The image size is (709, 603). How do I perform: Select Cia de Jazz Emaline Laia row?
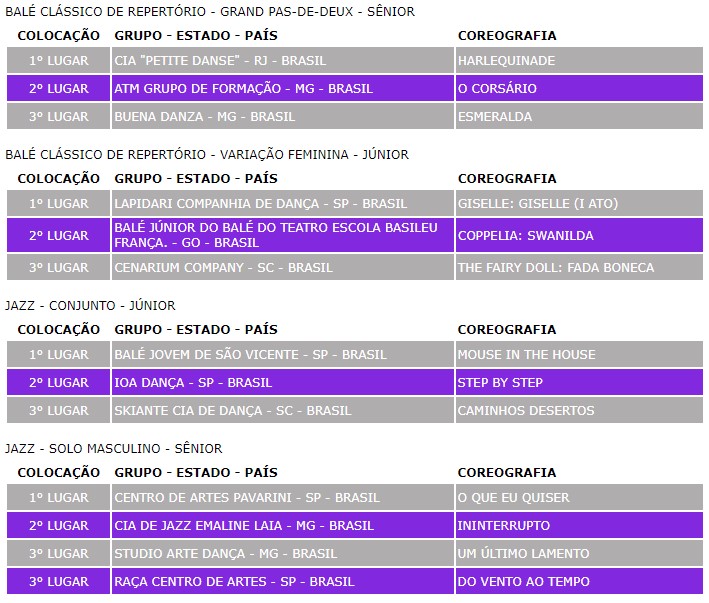[x=244, y=526]
